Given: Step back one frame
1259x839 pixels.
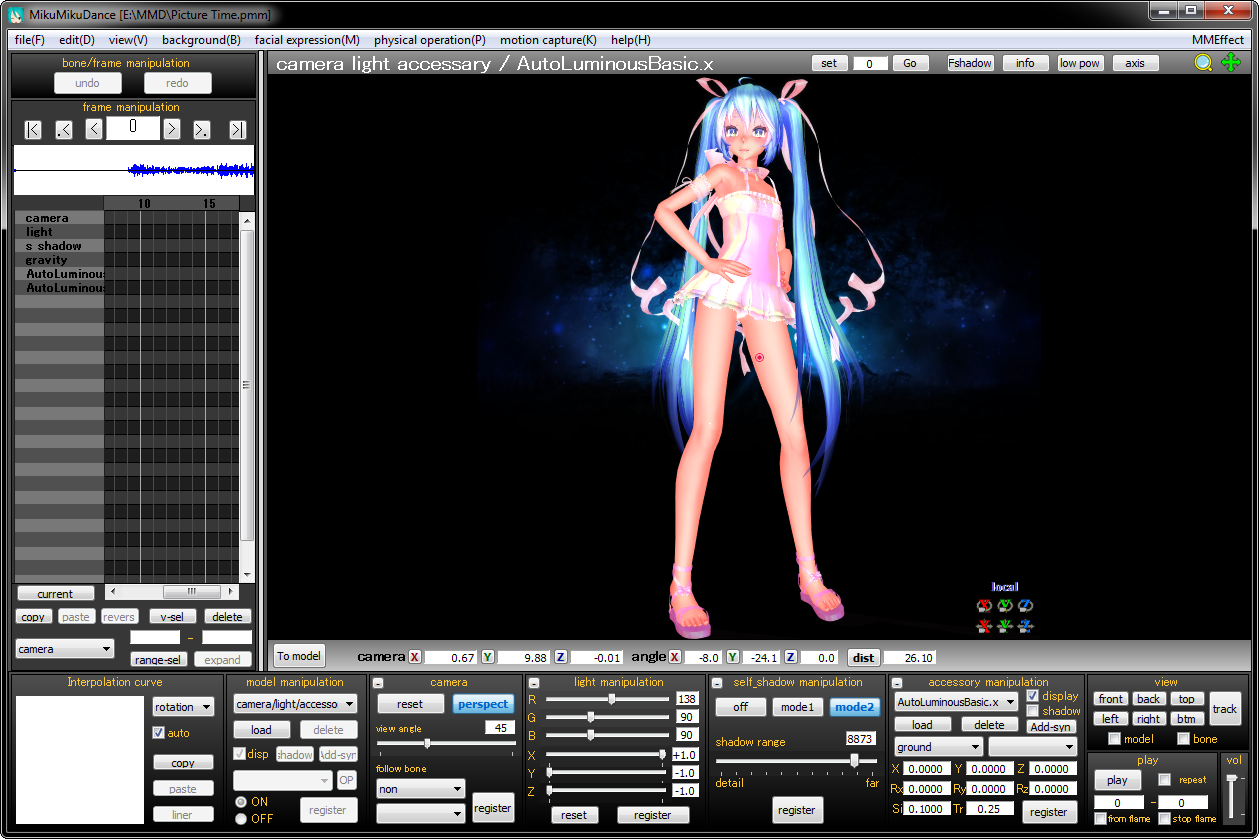Looking at the screenshot, I should pos(94,129).
